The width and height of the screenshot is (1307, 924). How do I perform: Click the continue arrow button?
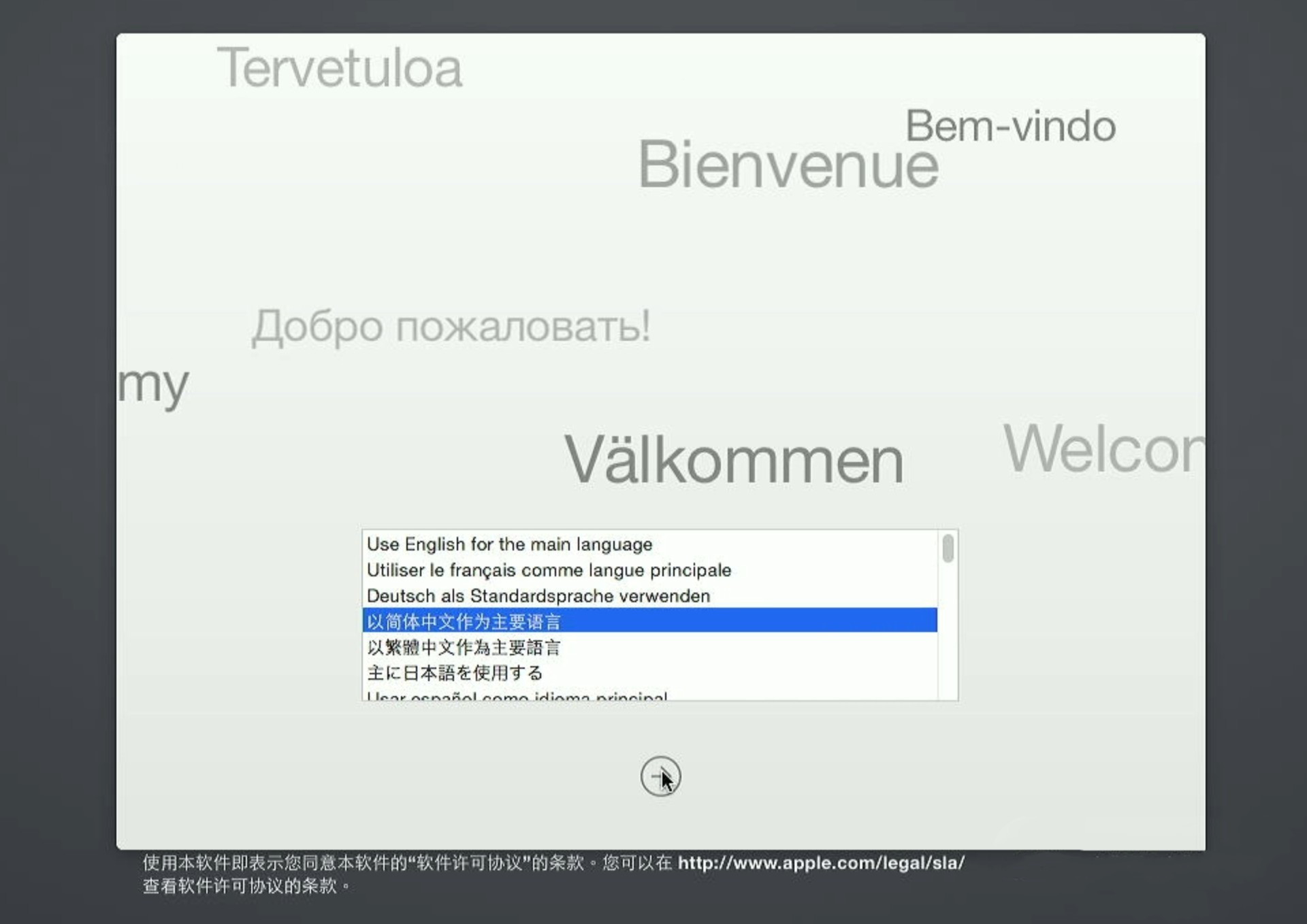click(x=660, y=776)
